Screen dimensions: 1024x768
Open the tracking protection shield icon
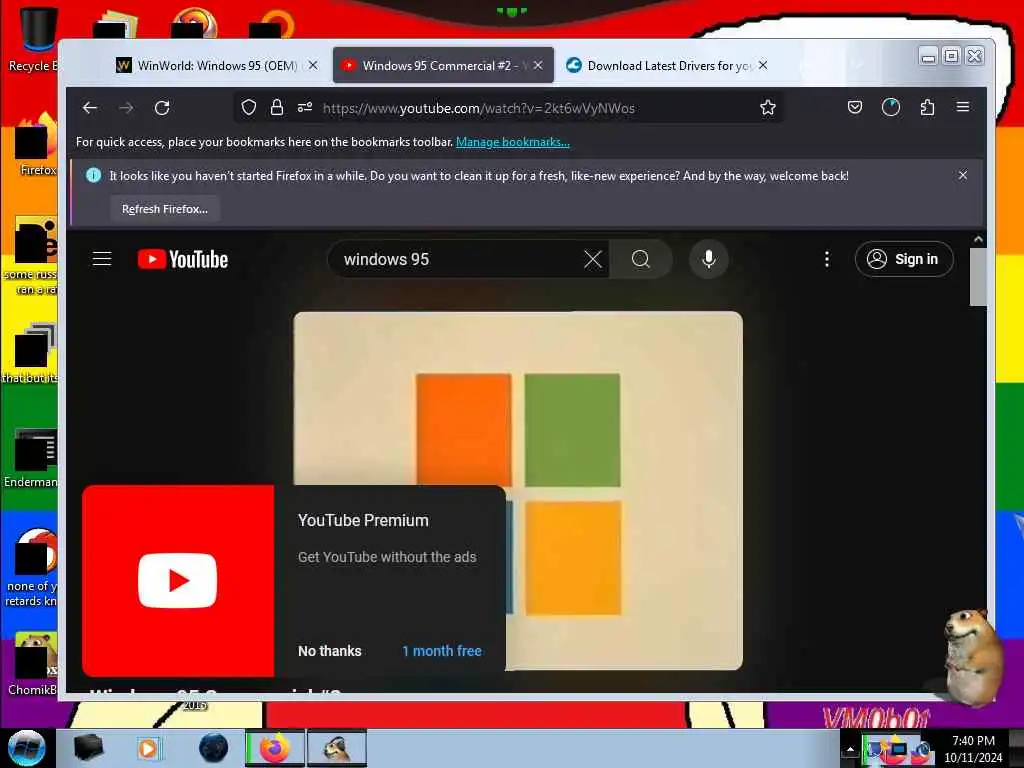249,108
